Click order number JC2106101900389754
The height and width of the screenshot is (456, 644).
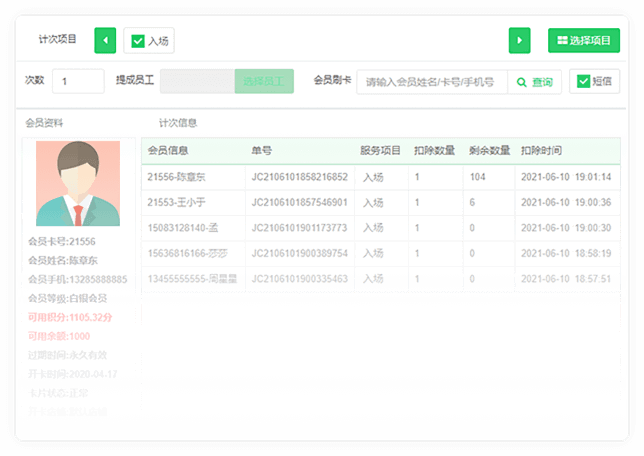pyautogui.click(x=299, y=253)
